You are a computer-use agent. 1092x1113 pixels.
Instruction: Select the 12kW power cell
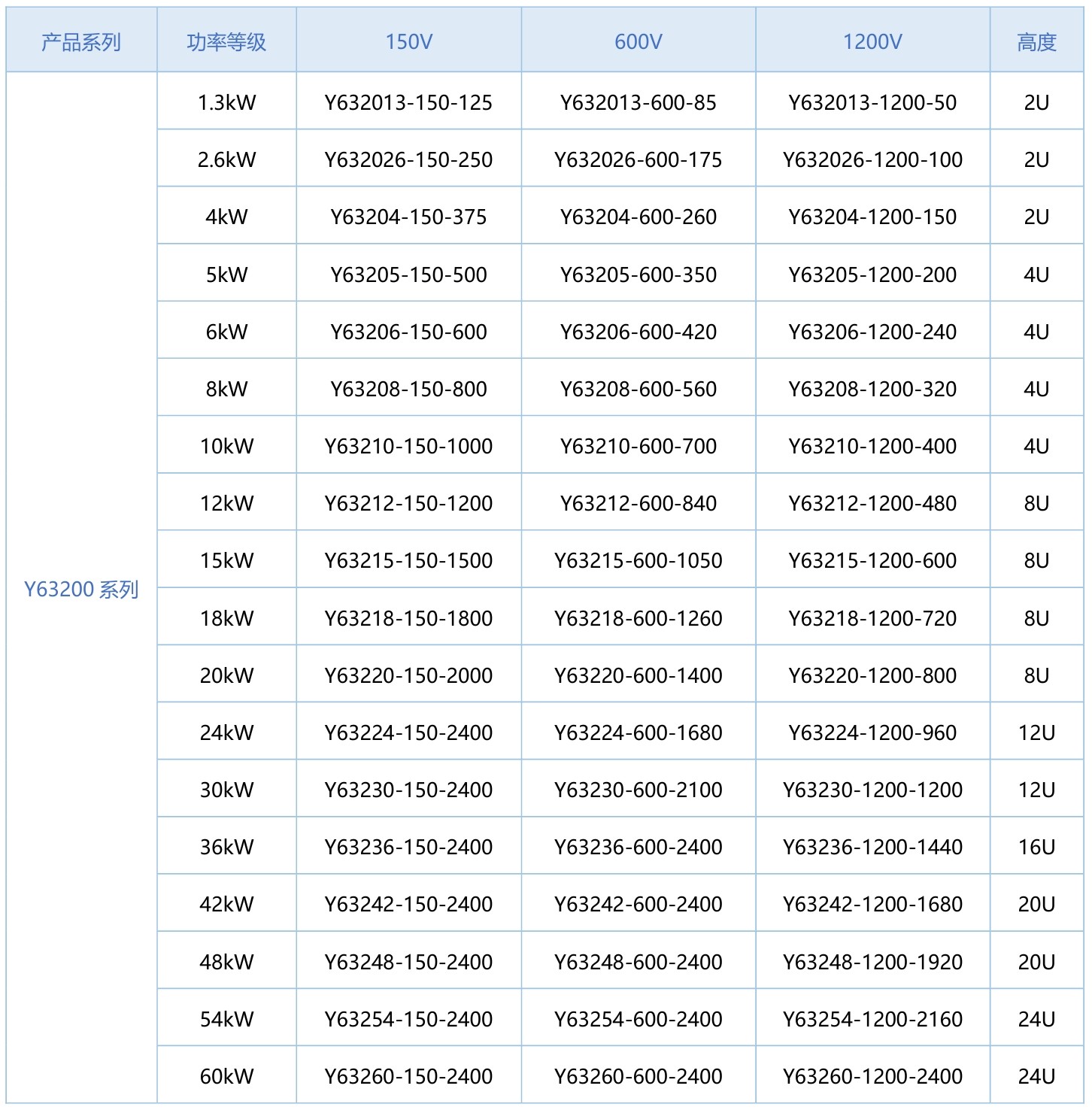pos(226,503)
